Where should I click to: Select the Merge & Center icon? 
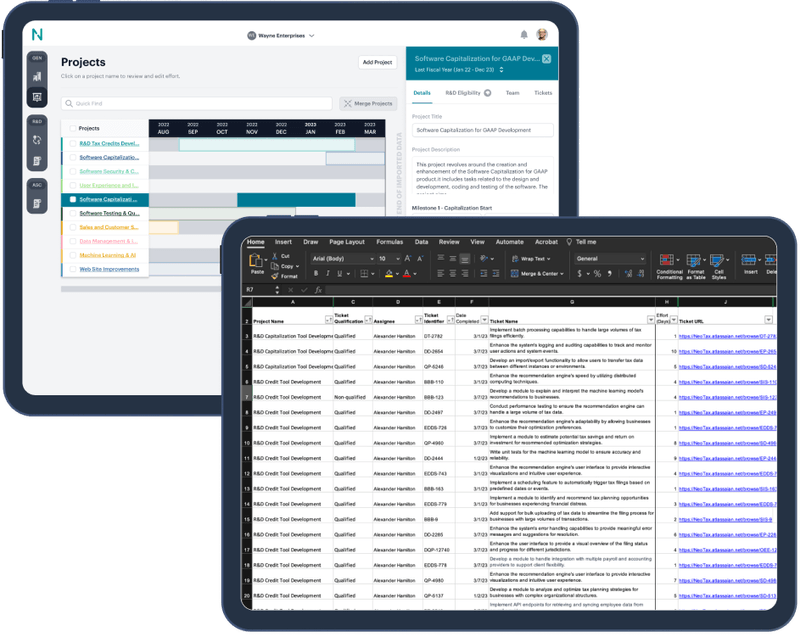514,272
